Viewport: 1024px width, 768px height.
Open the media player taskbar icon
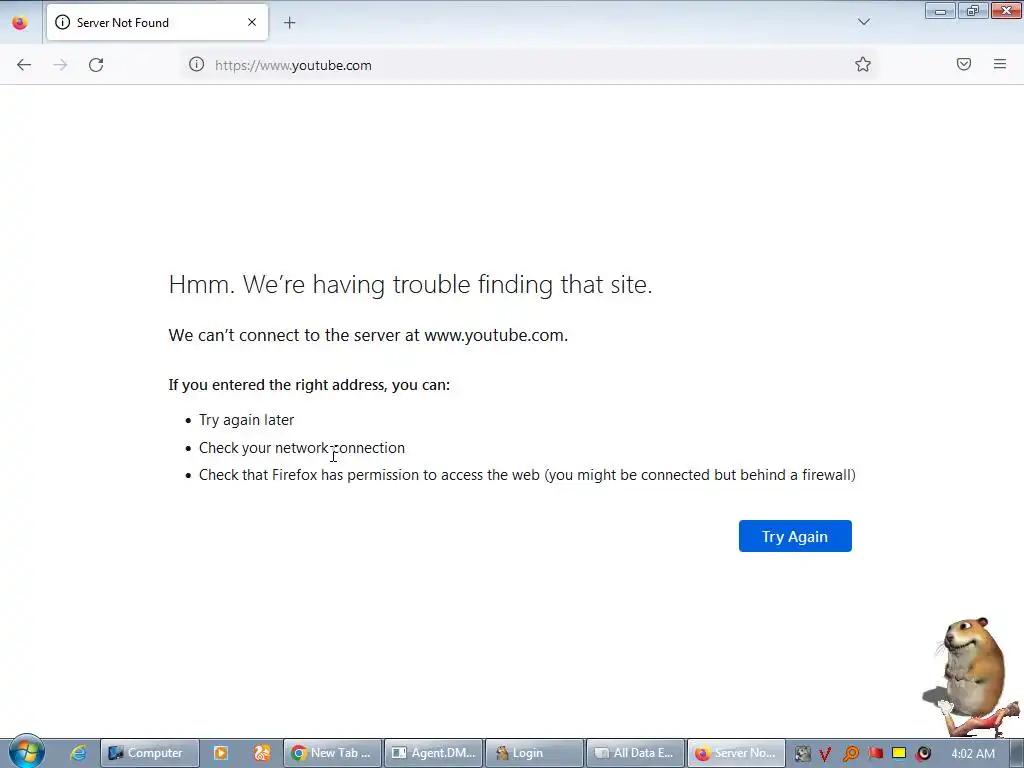coord(221,753)
